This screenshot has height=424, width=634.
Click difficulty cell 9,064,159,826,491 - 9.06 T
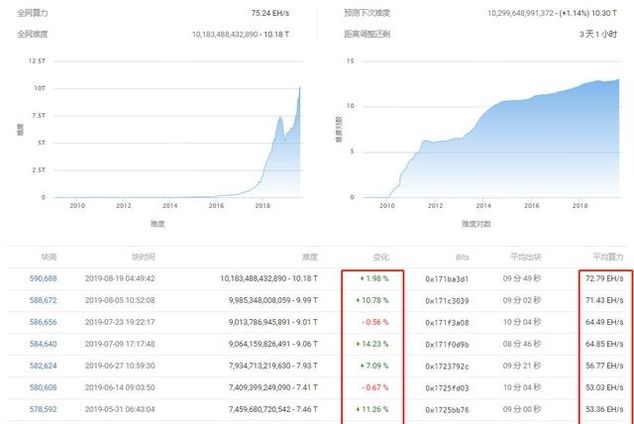(x=273, y=344)
